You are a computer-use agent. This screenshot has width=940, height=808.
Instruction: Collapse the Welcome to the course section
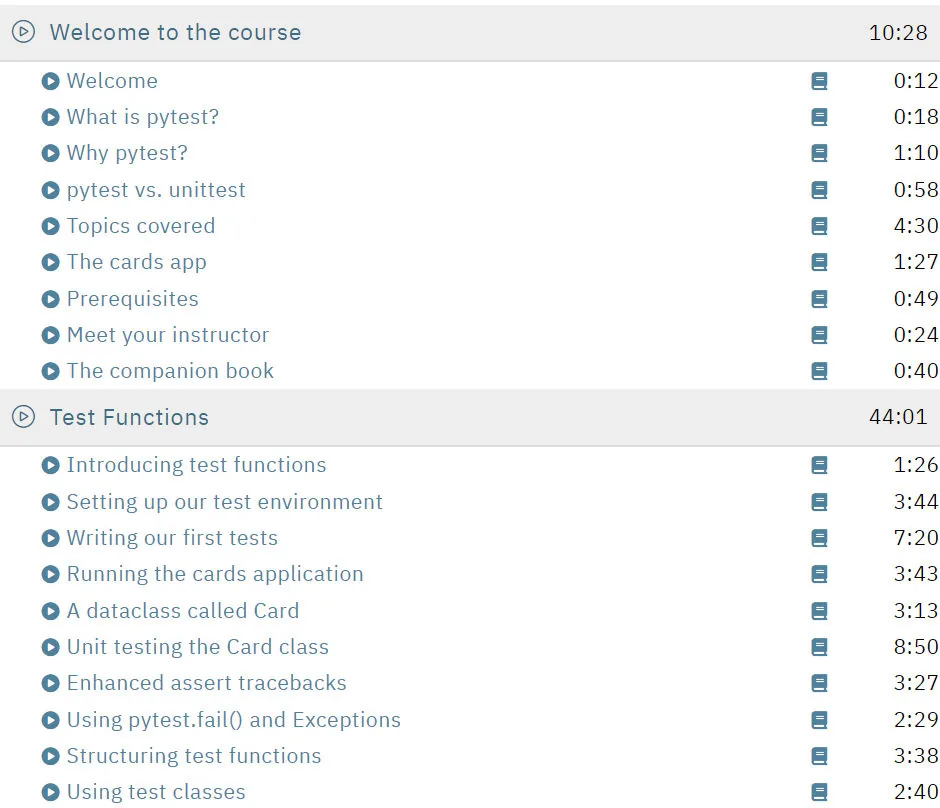pyautogui.click(x=470, y=32)
